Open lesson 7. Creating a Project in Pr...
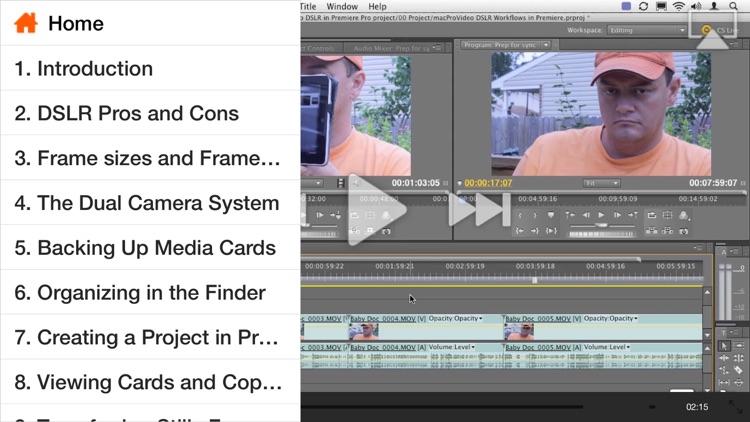 pos(150,337)
